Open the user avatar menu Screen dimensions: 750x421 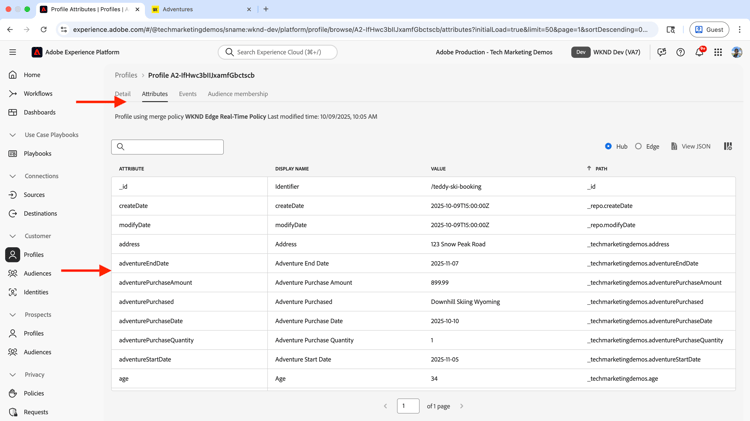[737, 52]
